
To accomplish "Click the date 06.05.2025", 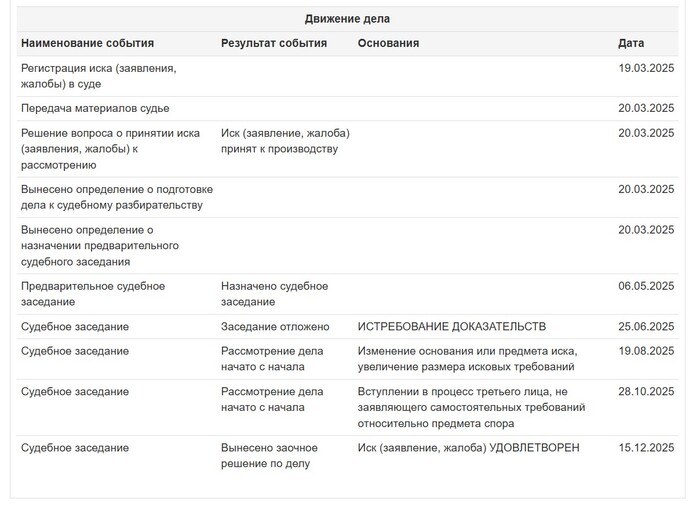I will point(647,286).
